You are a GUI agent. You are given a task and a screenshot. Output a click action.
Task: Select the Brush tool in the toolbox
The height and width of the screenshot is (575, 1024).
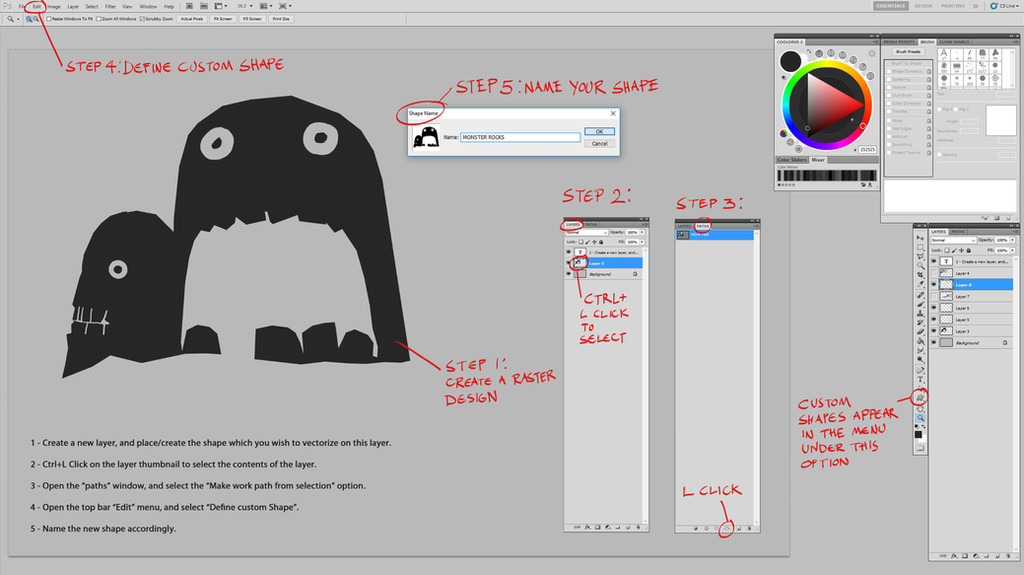(920, 304)
